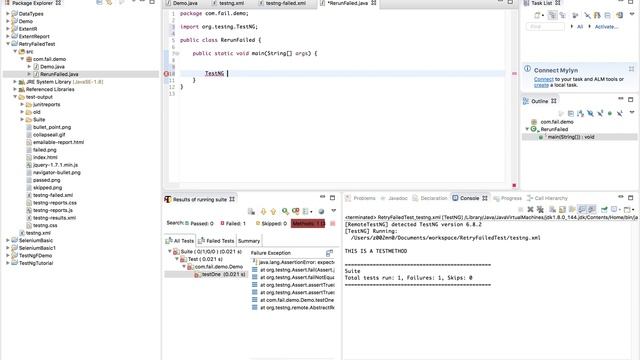Viewport: 640px width, 360px height.
Task: Toggle Hide Static Members in Outline
Action: click(x=600, y=113)
